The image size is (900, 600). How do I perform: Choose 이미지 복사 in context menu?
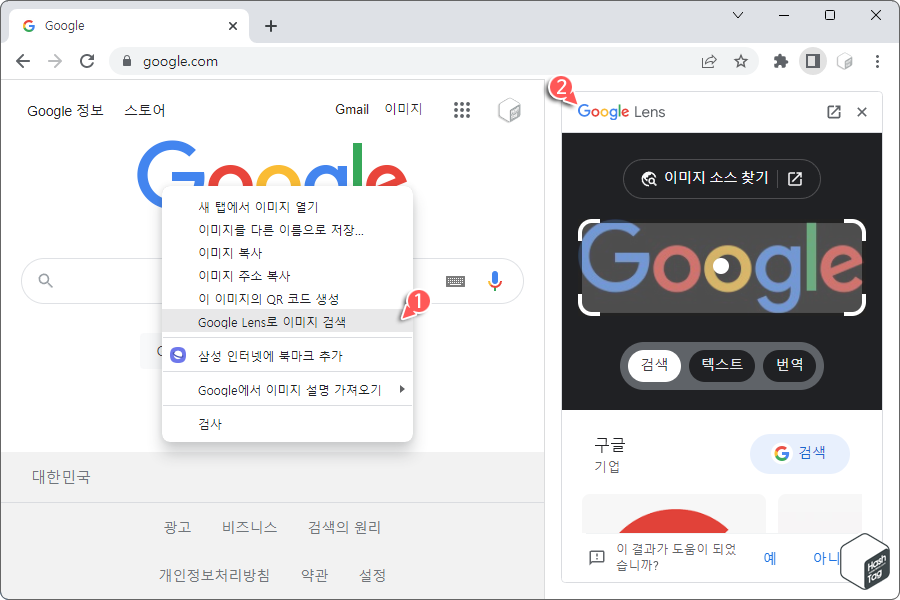[287, 253]
